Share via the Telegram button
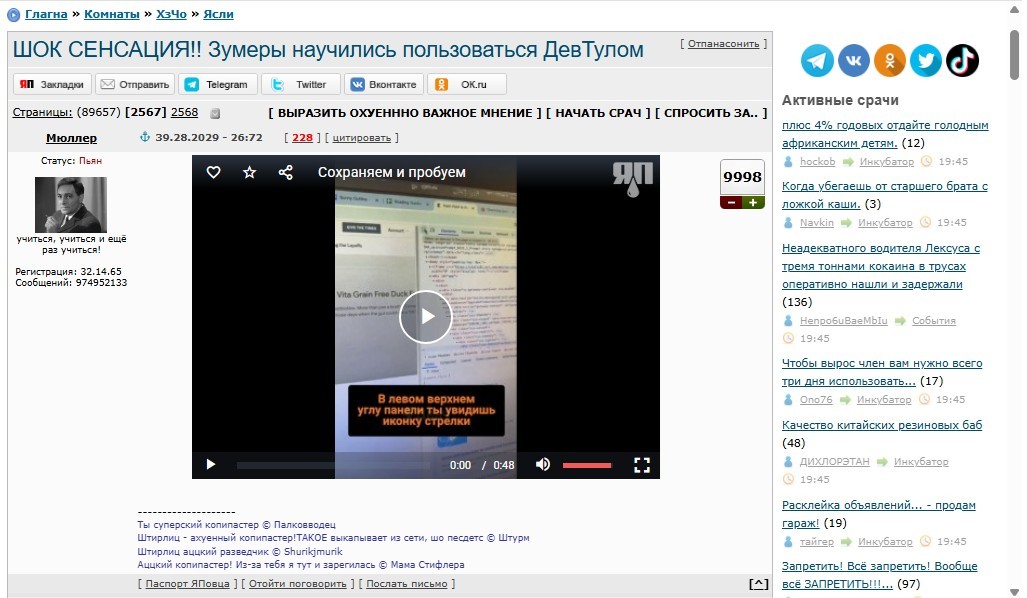Image resolution: width=1027 pixels, height=598 pixels. 218,84
